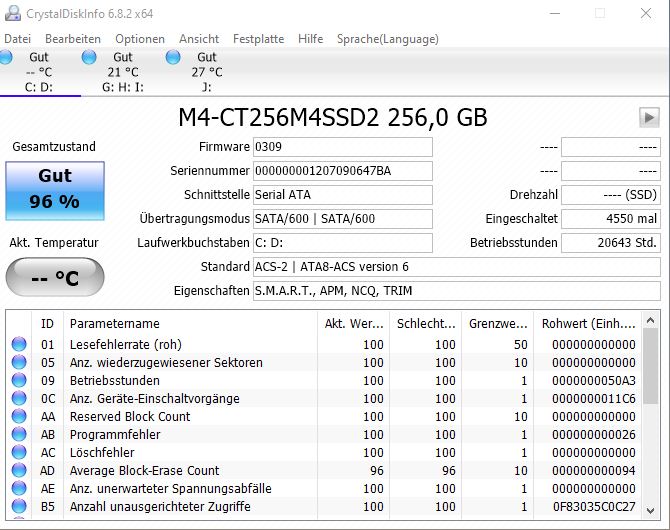670x530 pixels.
Task: Select the Reserved Block Count row
Action: click(324, 416)
